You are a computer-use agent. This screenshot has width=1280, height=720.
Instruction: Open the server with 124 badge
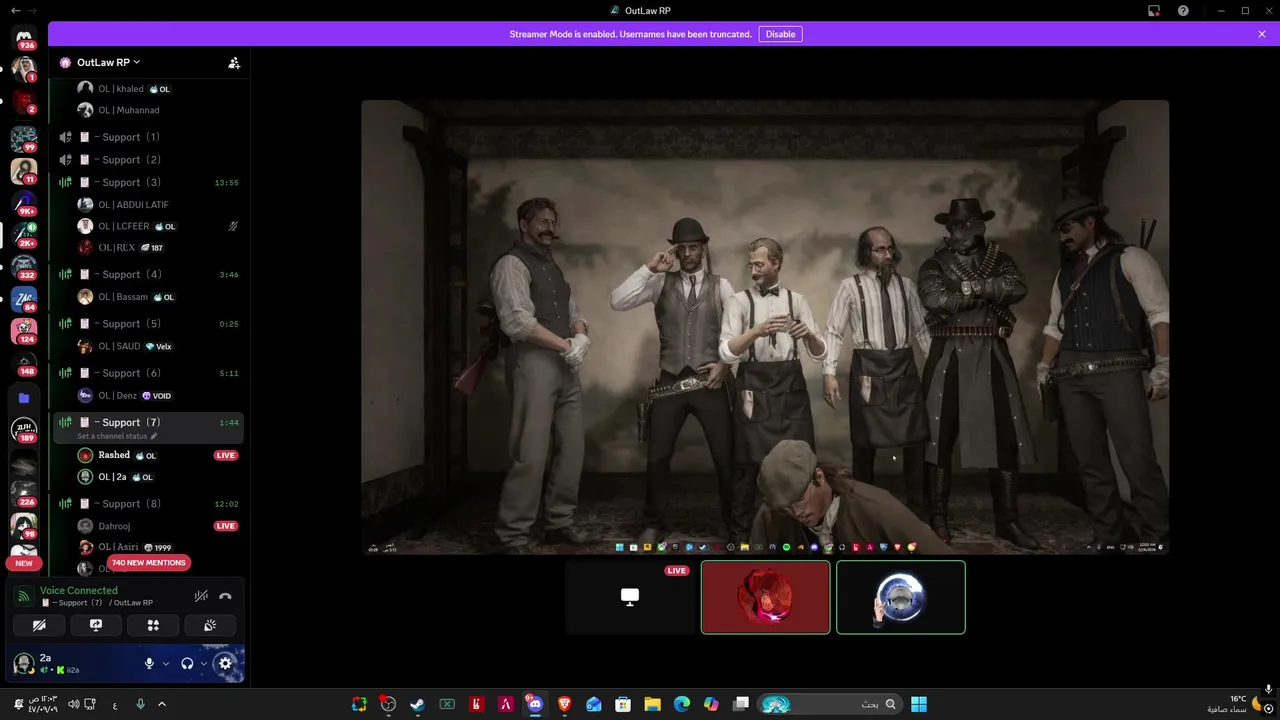[24, 331]
